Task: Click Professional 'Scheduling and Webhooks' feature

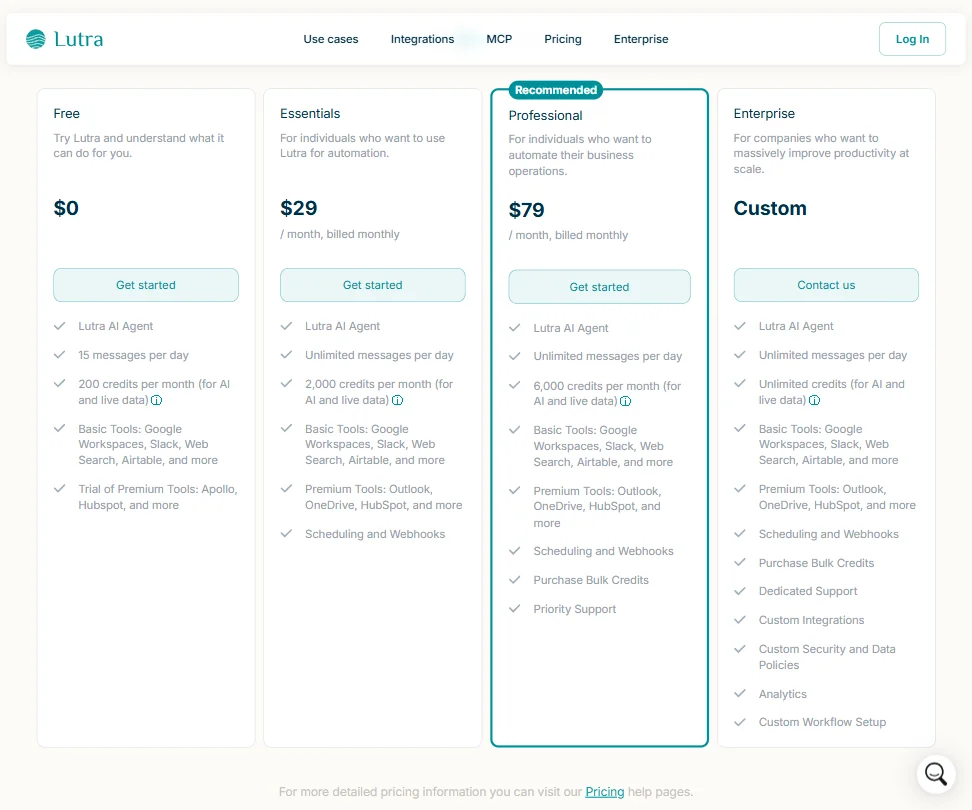Action: (603, 551)
